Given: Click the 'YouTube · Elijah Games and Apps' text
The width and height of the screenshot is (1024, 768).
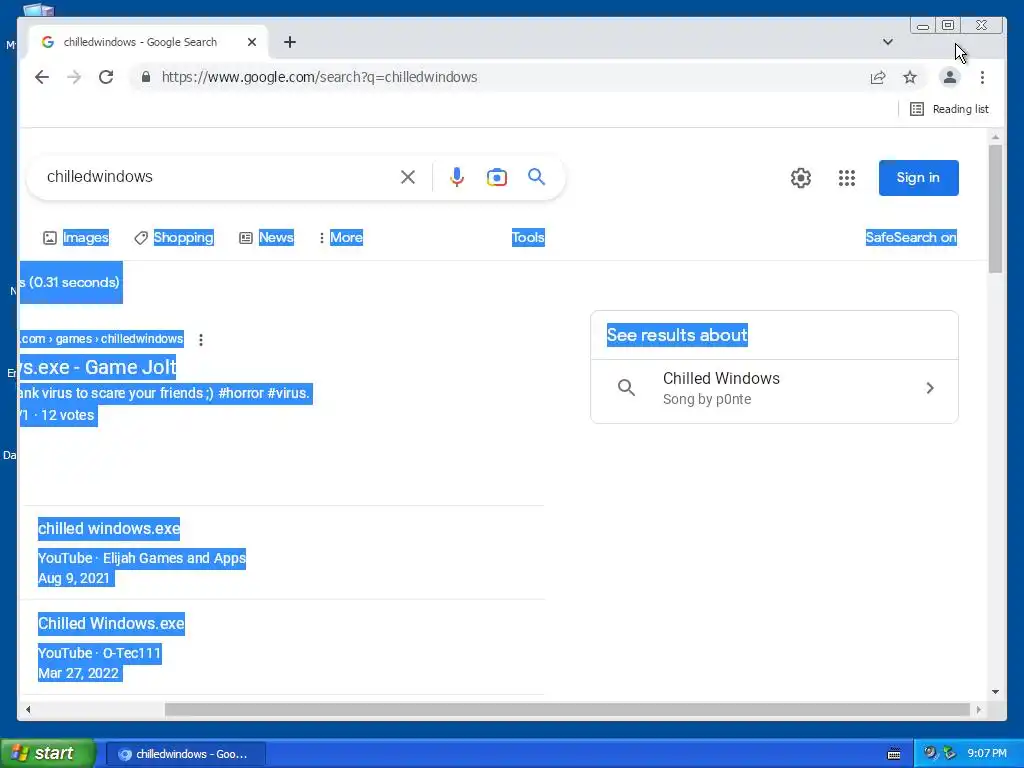Looking at the screenshot, I should [x=142, y=558].
